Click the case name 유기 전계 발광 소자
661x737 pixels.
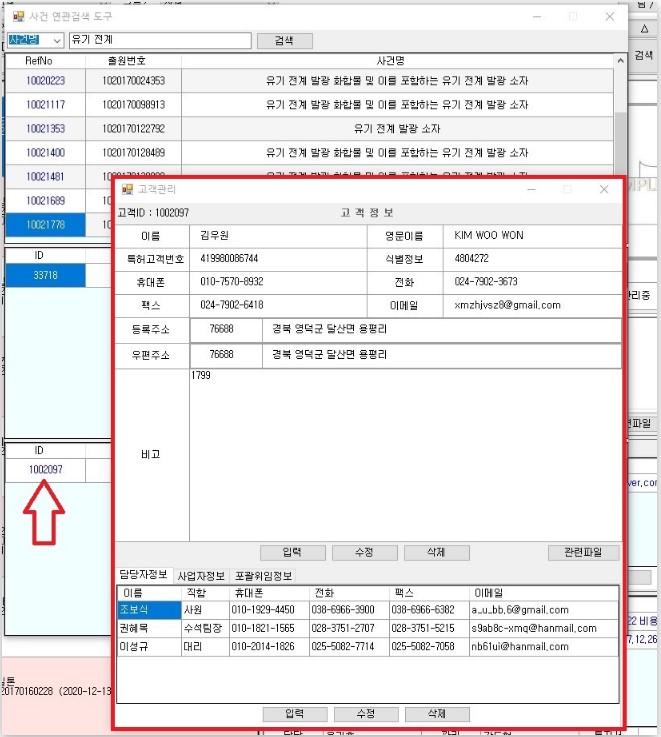tap(397, 129)
